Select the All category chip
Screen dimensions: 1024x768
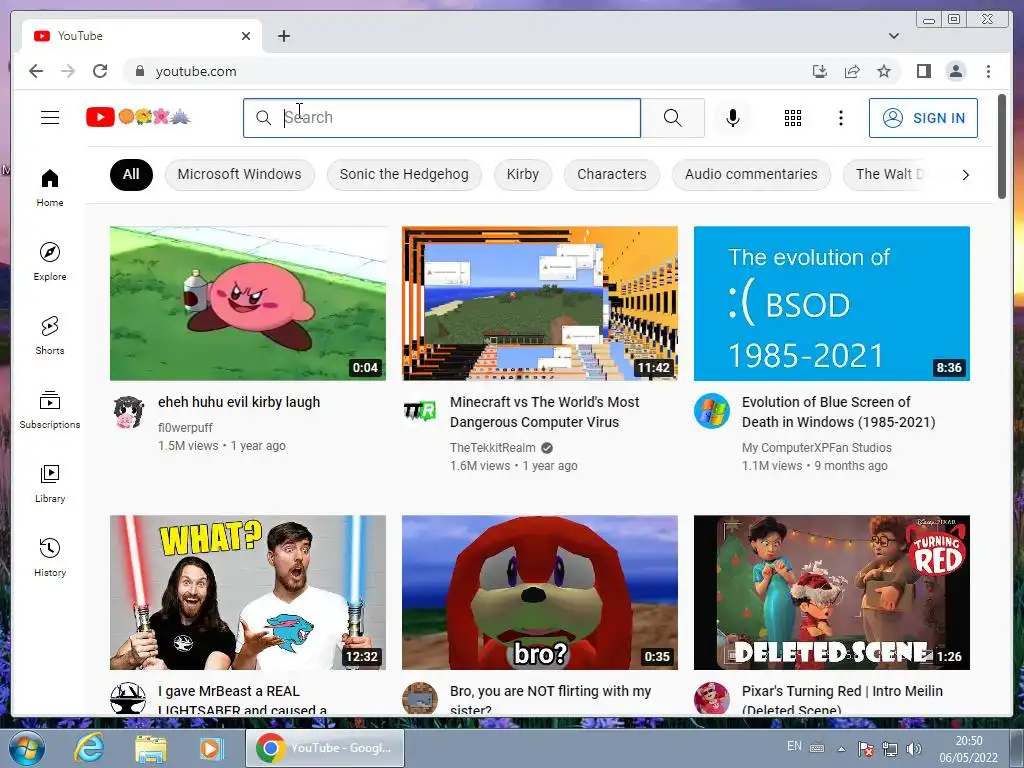tap(131, 174)
